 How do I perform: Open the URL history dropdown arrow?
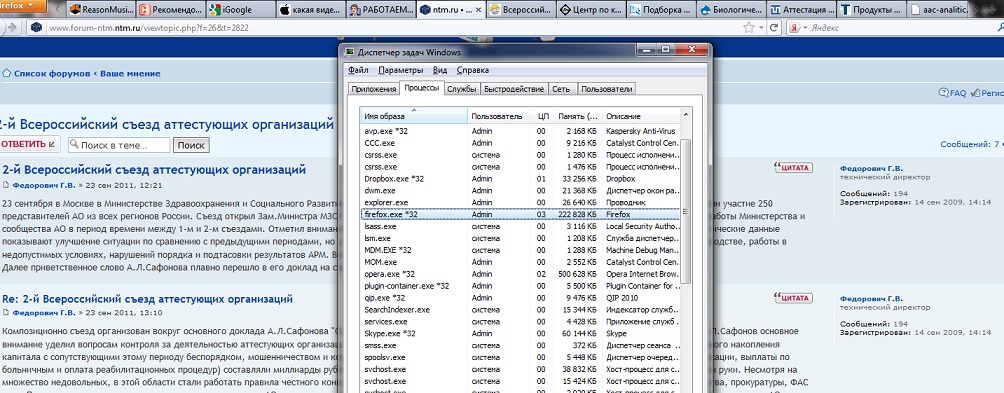761,28
